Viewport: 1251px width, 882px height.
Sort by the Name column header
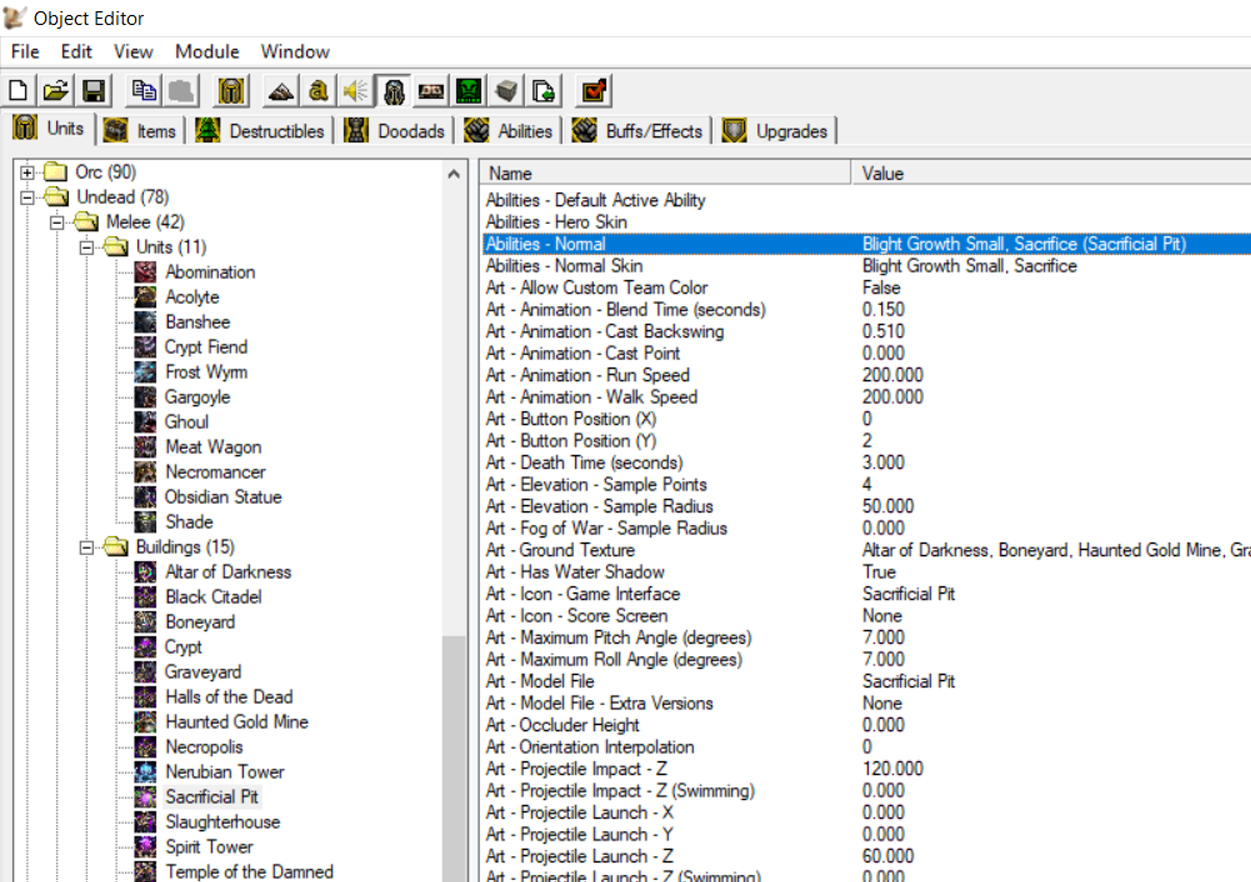coord(665,173)
